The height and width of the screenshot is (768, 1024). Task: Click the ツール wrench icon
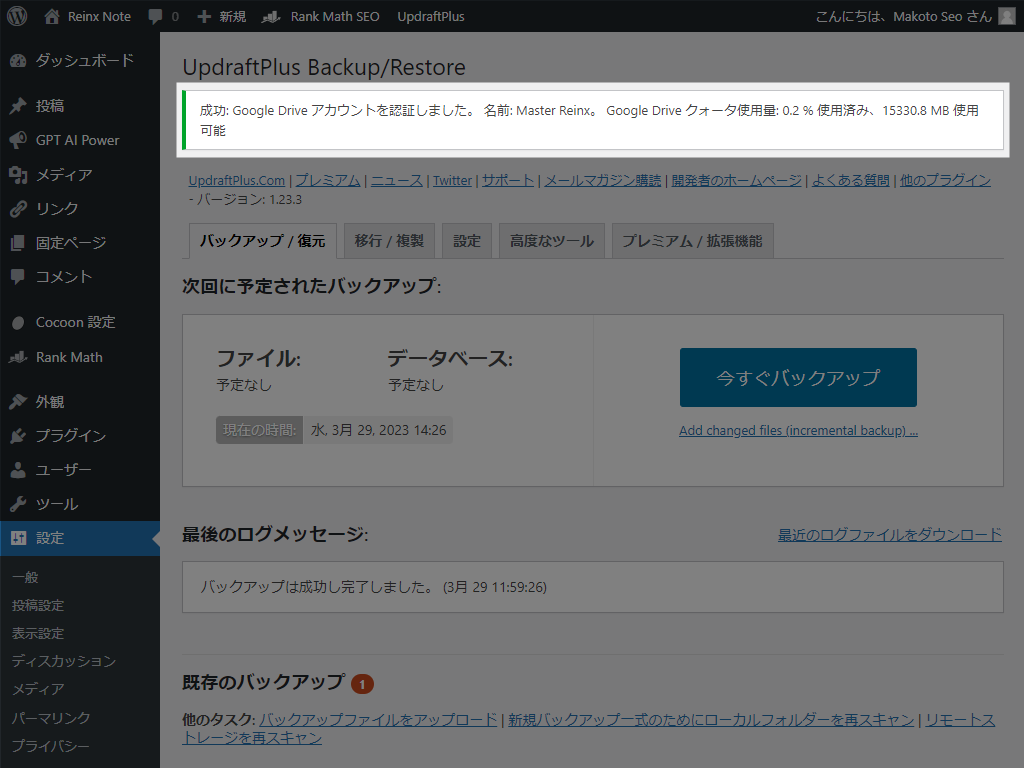pos(18,504)
